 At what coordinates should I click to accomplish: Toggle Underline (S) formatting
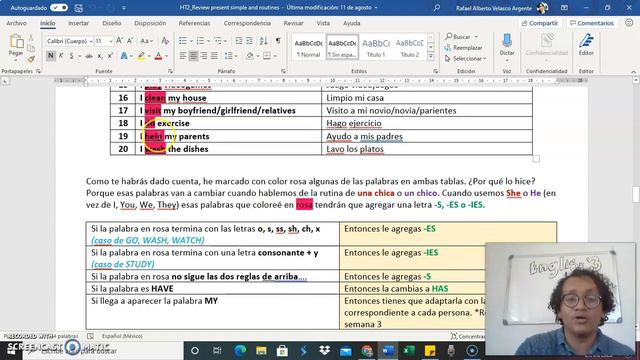[x=71, y=56]
